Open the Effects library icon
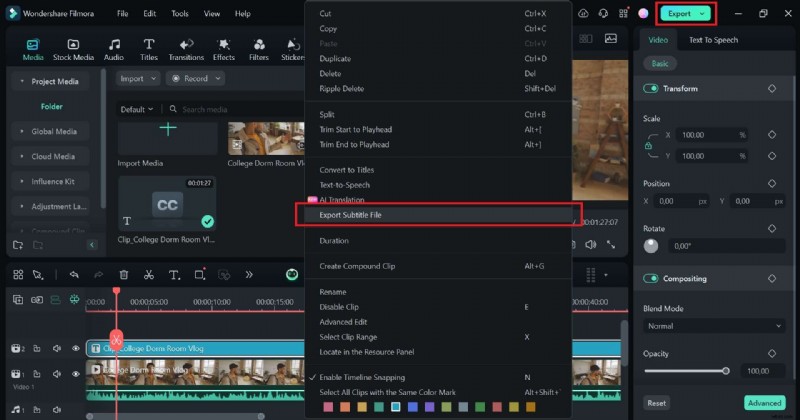The width and height of the screenshot is (800, 420). pyautogui.click(x=223, y=50)
